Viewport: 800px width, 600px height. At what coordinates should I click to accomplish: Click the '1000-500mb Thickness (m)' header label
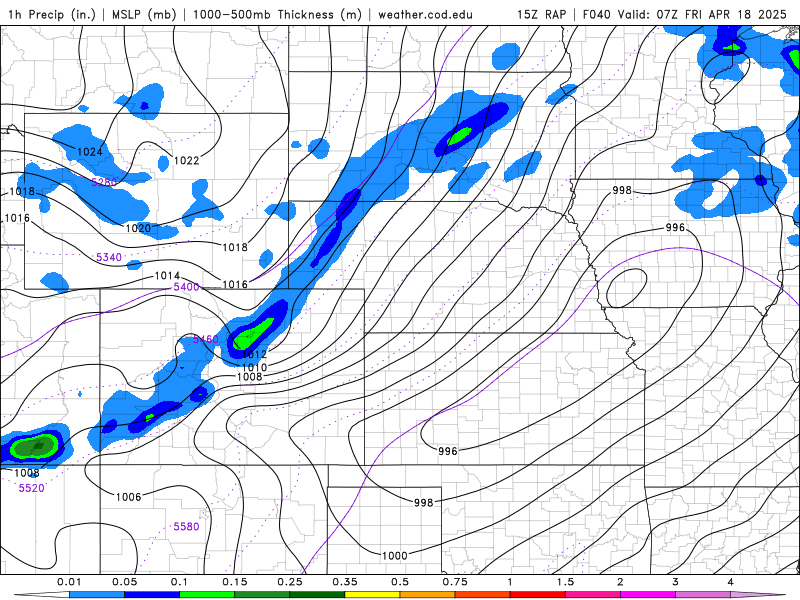277,14
